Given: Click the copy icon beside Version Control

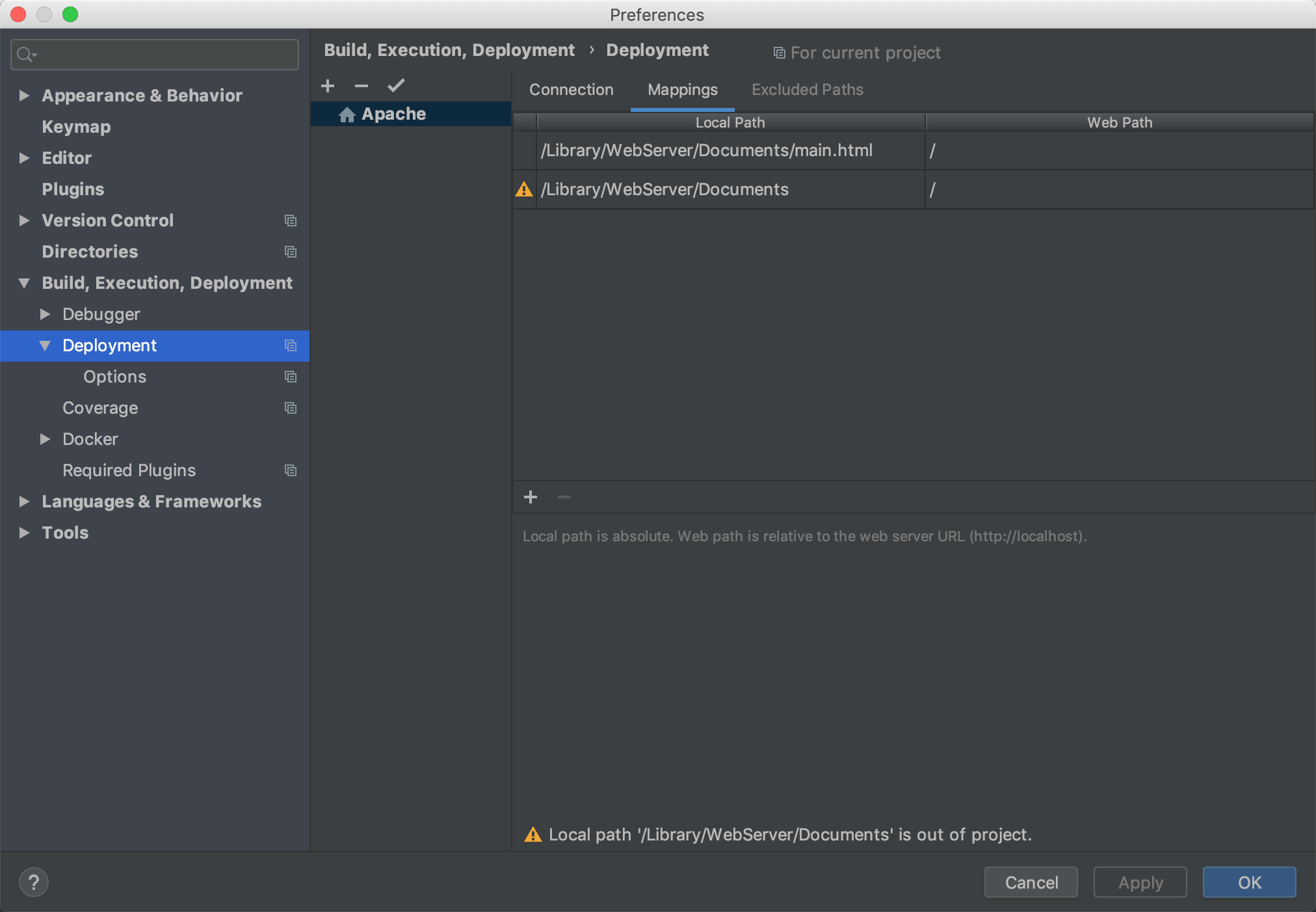Looking at the screenshot, I should 291,221.
